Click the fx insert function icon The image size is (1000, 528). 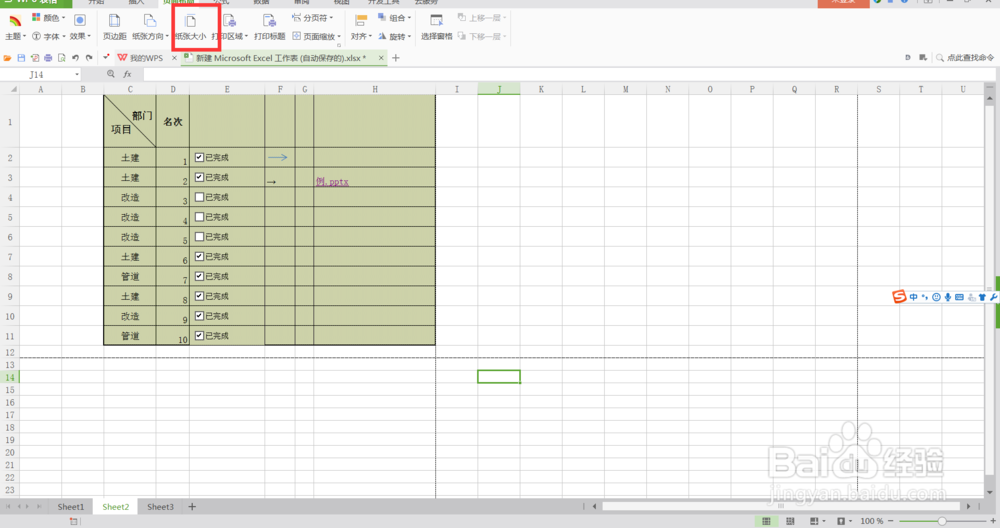pos(127,74)
